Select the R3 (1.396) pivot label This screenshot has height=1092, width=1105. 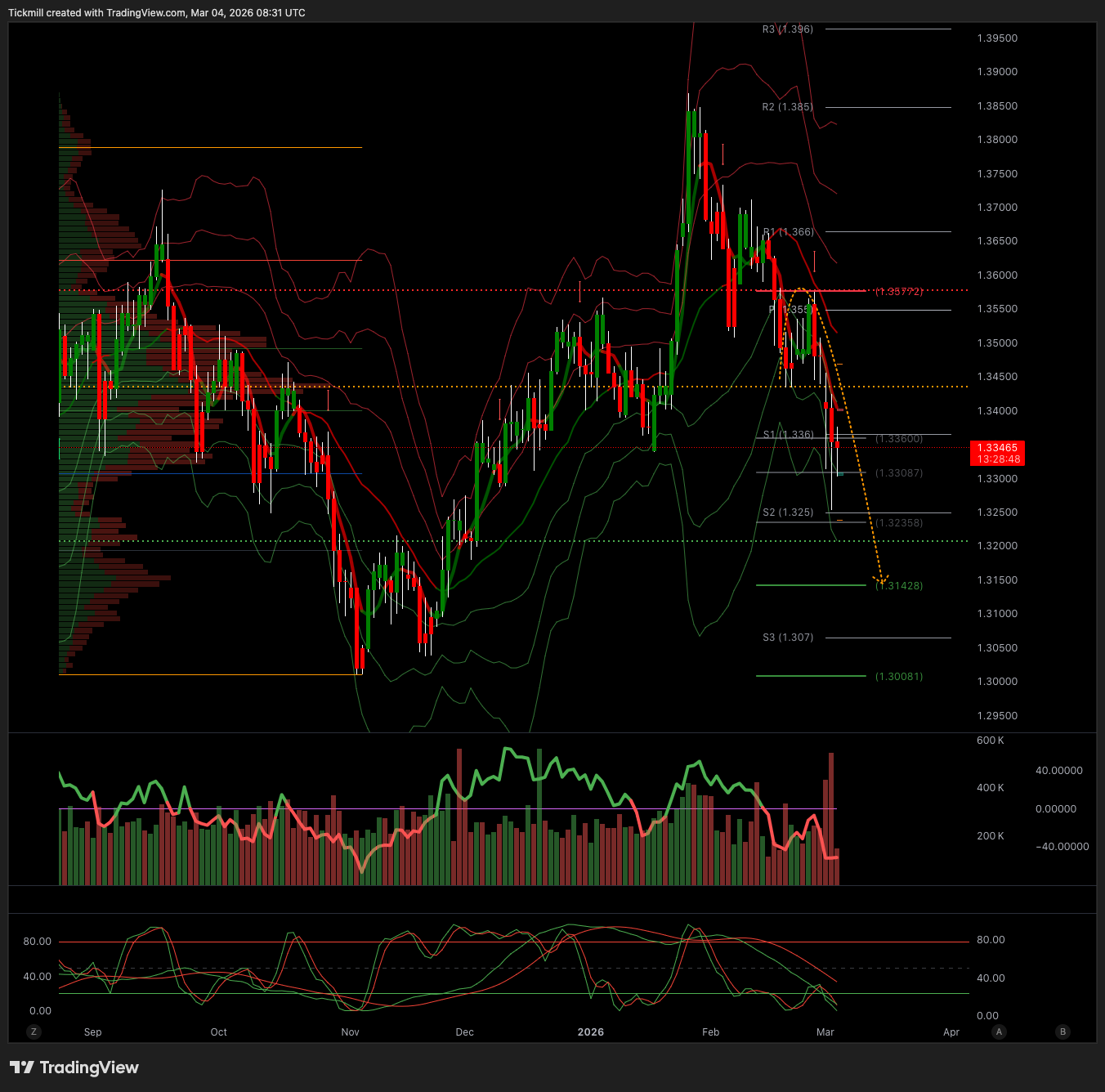coord(787,29)
